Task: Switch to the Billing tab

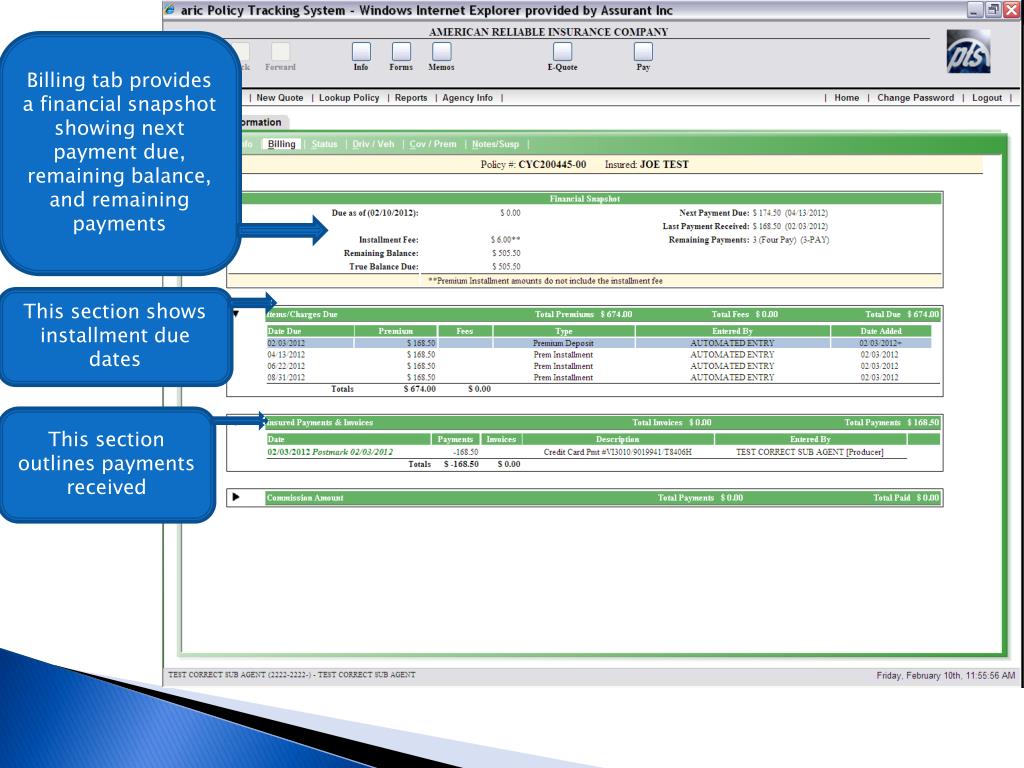Action: point(281,144)
